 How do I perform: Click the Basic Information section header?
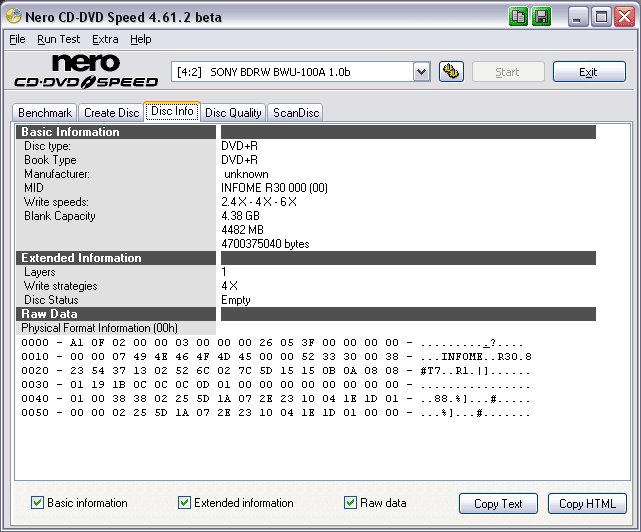(x=116, y=132)
